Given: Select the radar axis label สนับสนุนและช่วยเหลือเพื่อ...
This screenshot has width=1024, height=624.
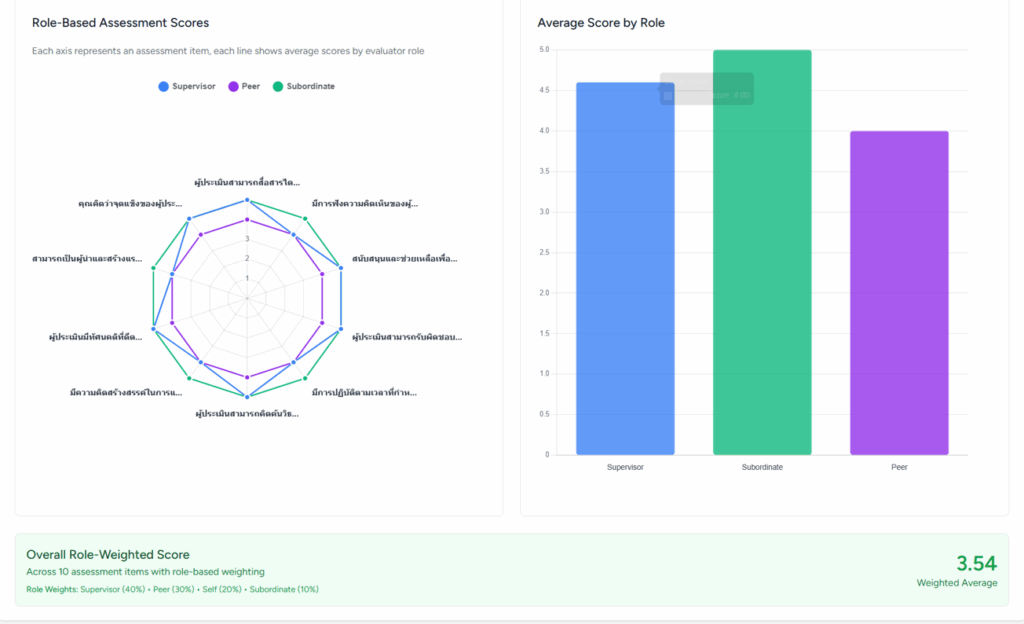Looking at the screenshot, I should pyautogui.click(x=405, y=258).
